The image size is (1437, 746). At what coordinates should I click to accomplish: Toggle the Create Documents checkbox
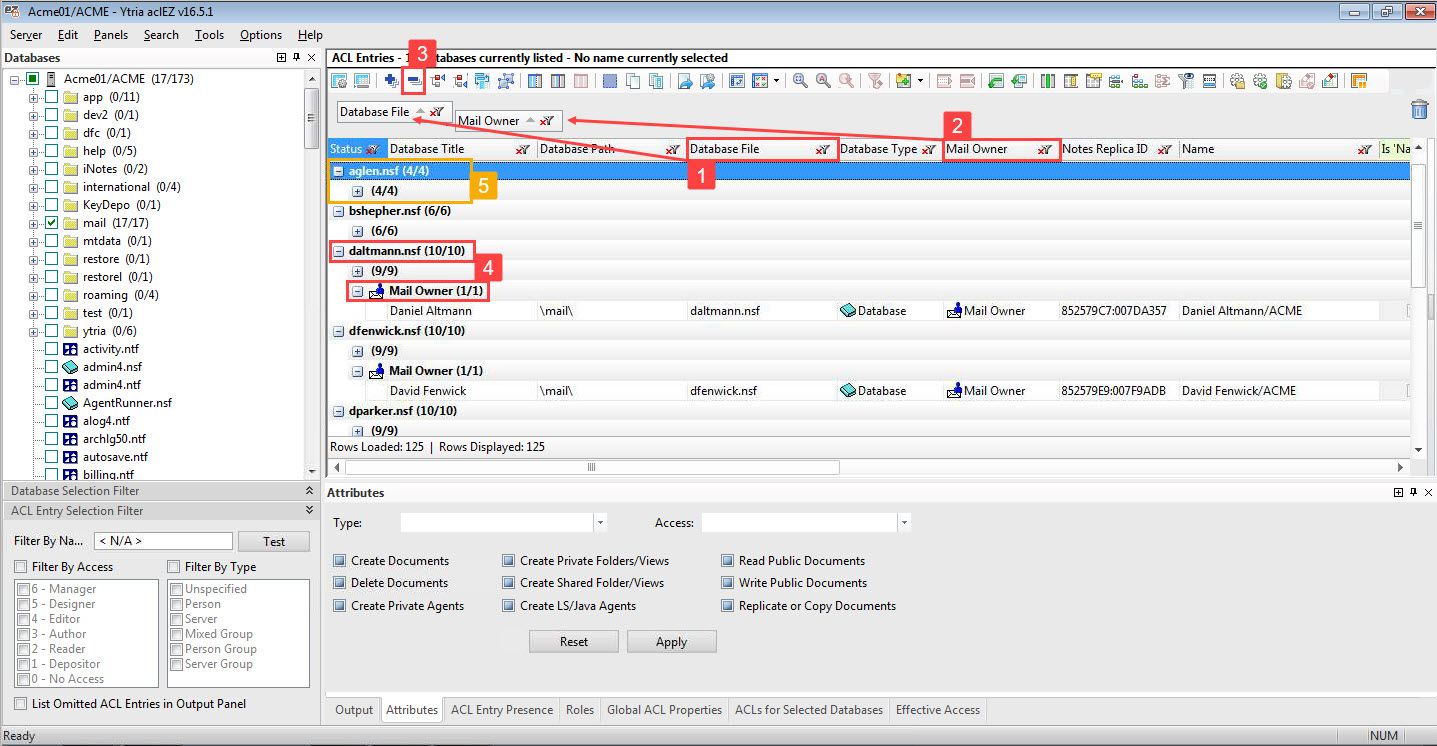coord(340,561)
